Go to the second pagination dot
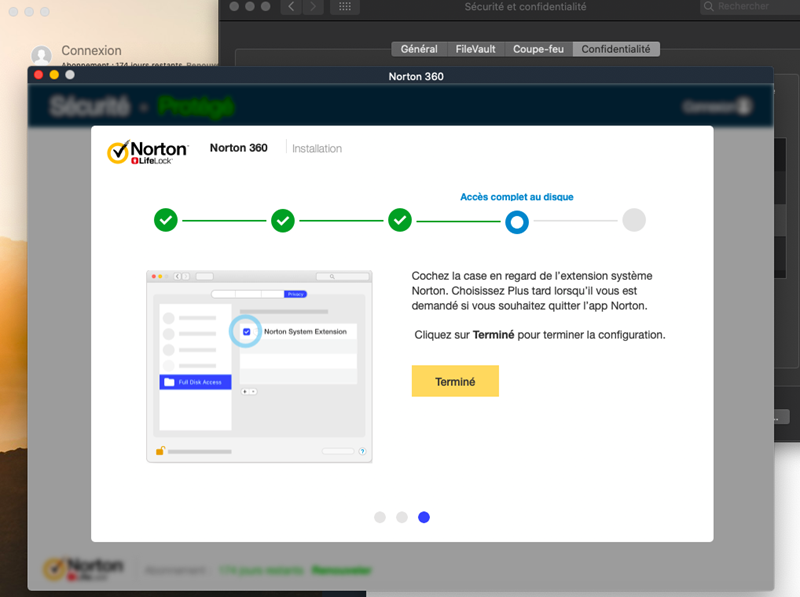Viewport: 800px width, 597px height. [x=402, y=517]
